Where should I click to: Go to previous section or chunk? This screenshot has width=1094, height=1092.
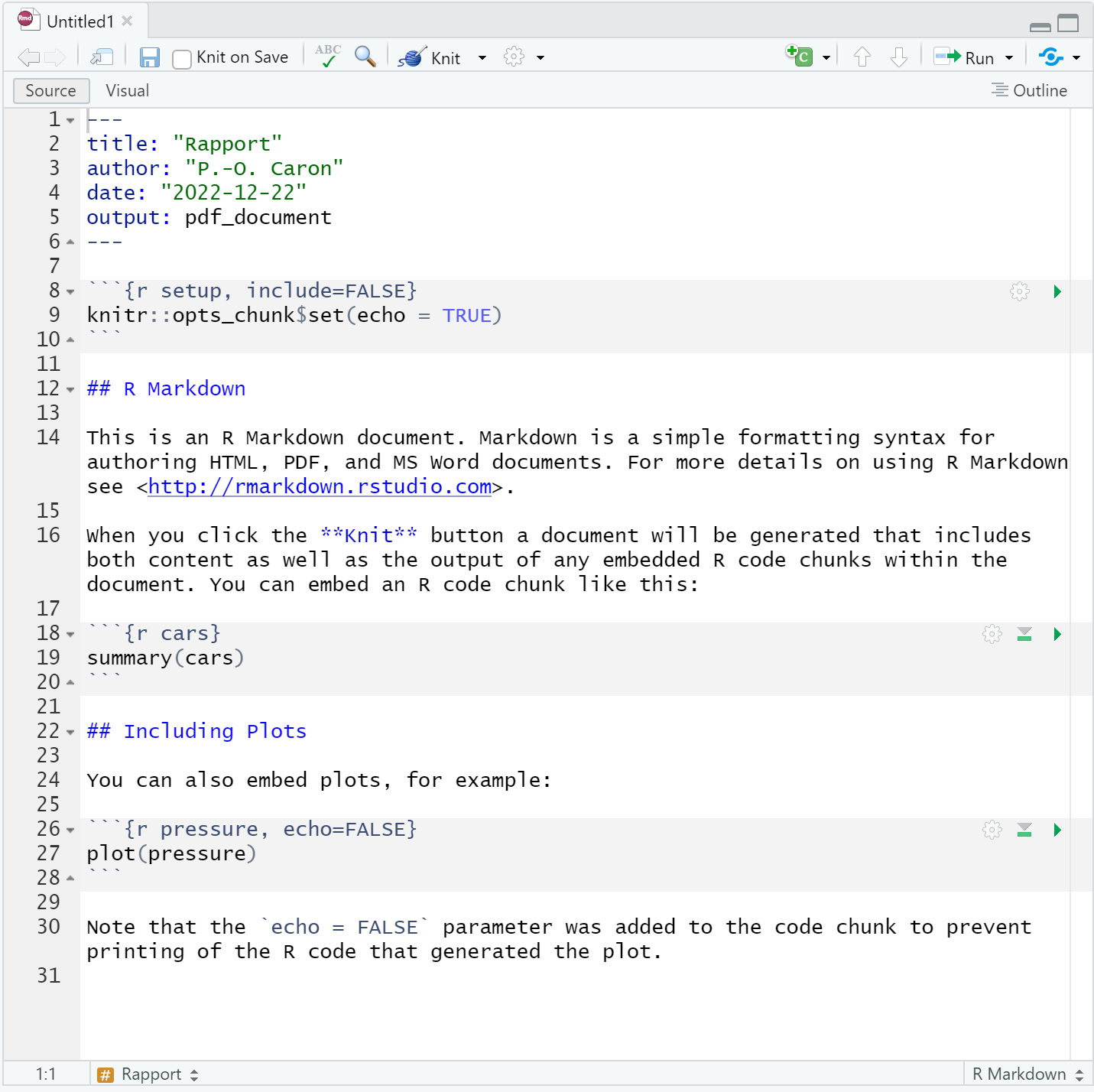coord(862,57)
